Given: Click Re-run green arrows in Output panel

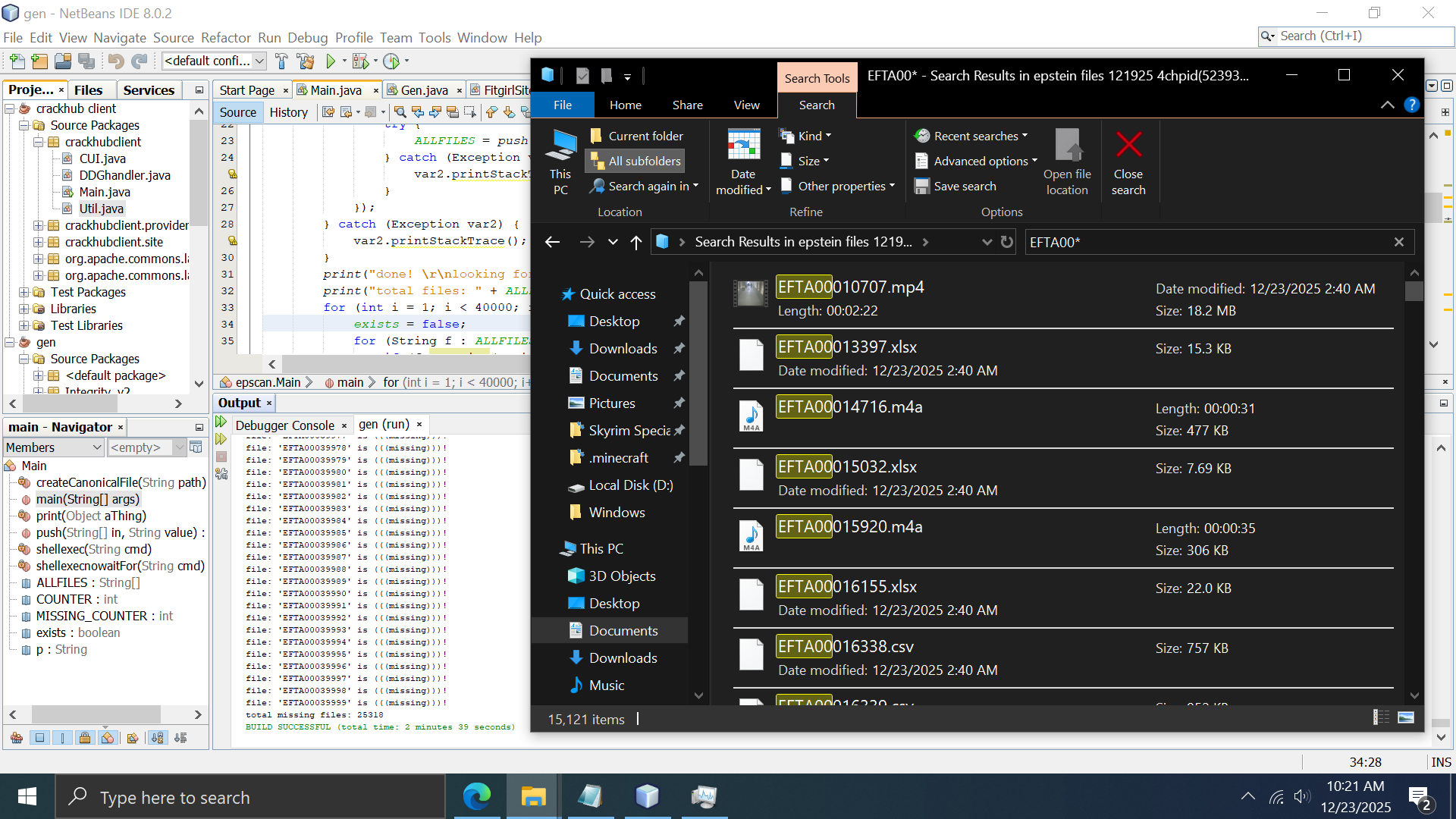Looking at the screenshot, I should point(221,422).
